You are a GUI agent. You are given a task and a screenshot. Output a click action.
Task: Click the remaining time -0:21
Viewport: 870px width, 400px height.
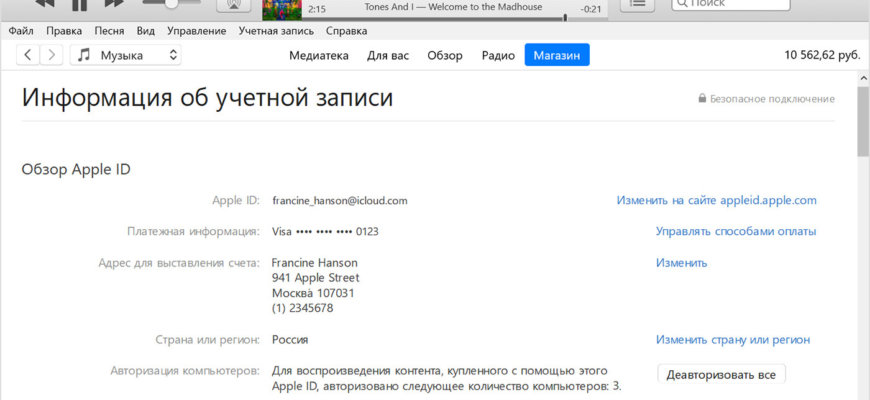point(589,9)
